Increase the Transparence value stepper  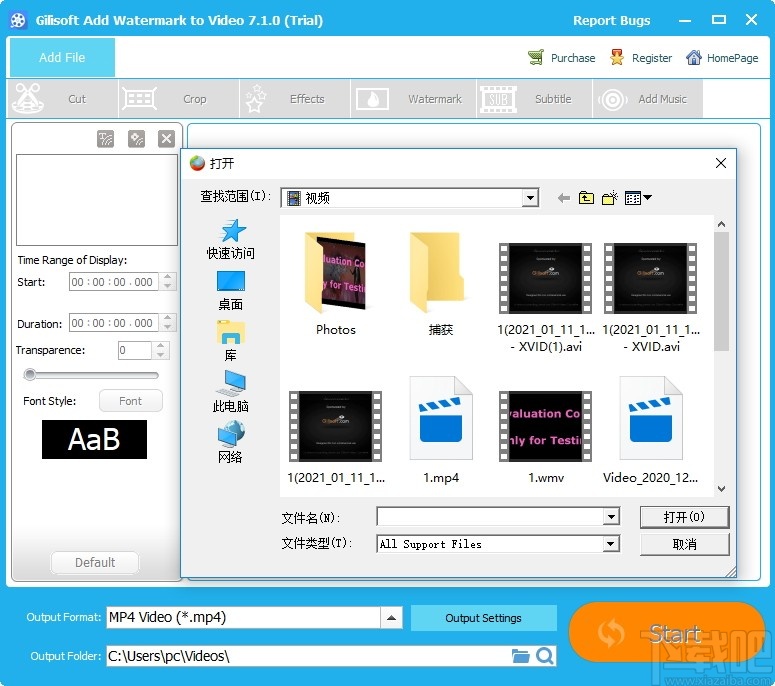pos(161,345)
